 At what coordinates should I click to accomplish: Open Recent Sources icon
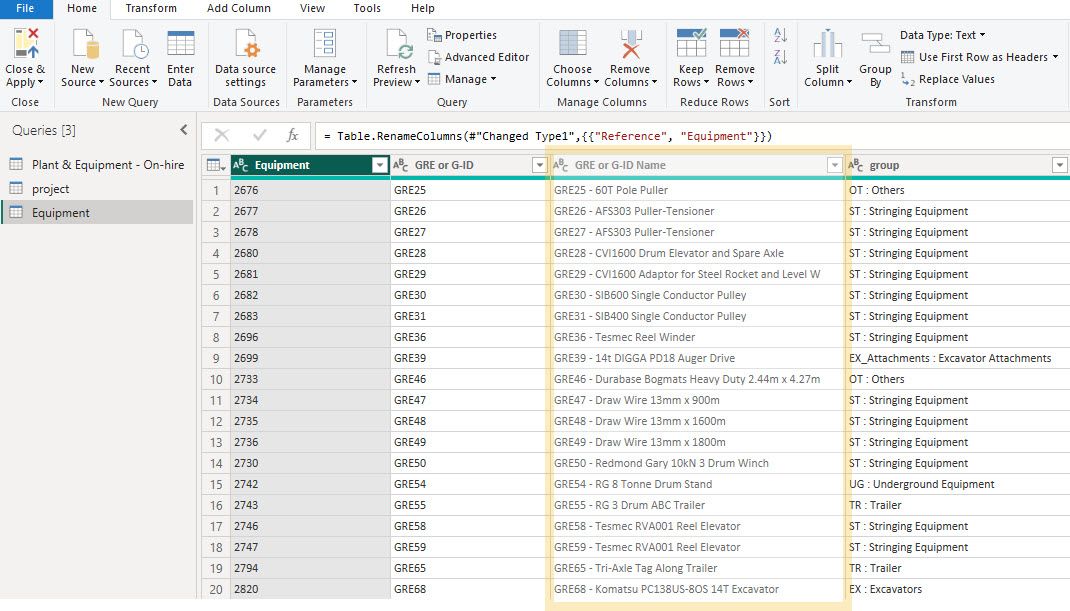134,44
